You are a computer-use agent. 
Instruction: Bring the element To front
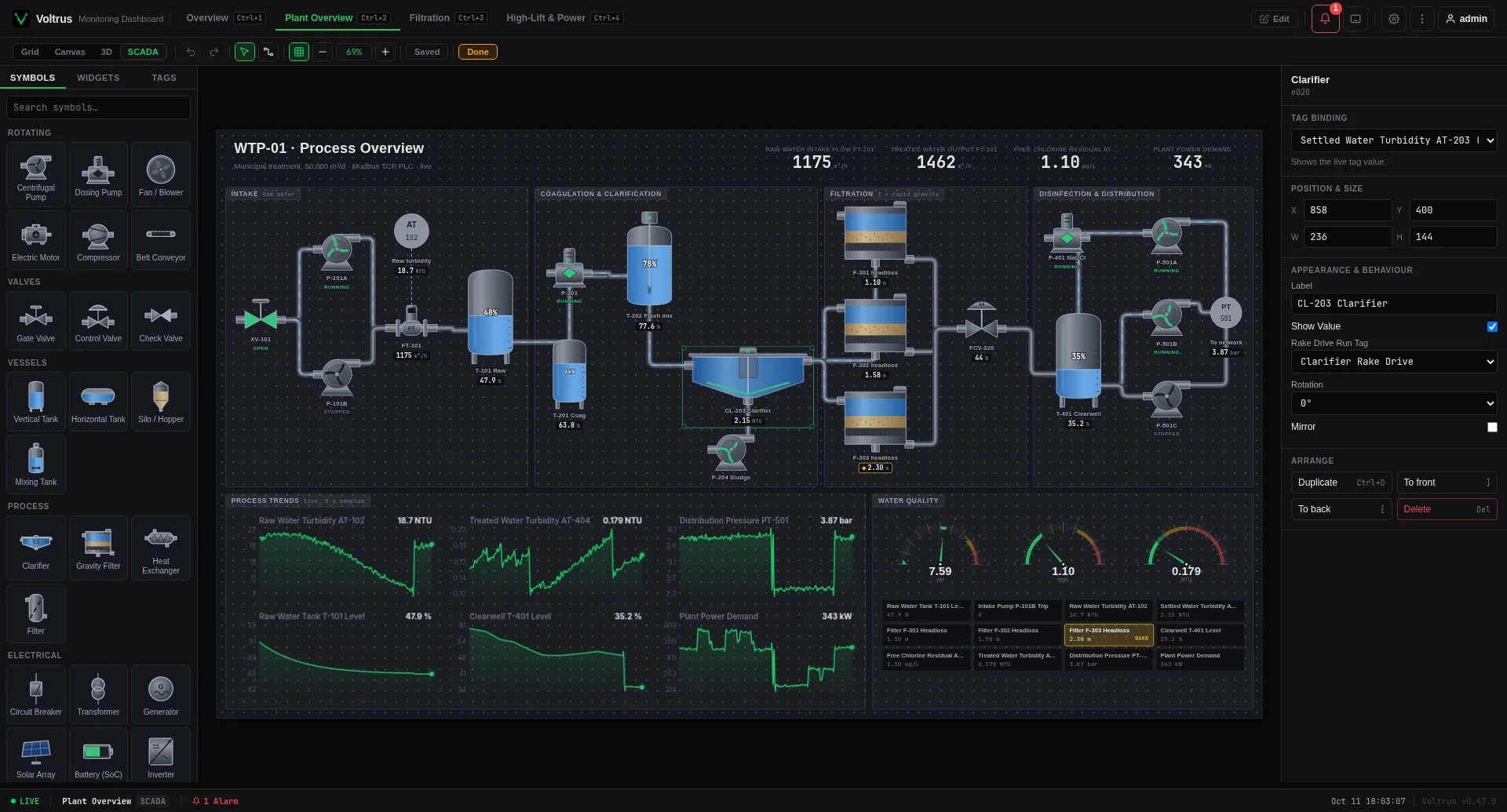(1447, 482)
